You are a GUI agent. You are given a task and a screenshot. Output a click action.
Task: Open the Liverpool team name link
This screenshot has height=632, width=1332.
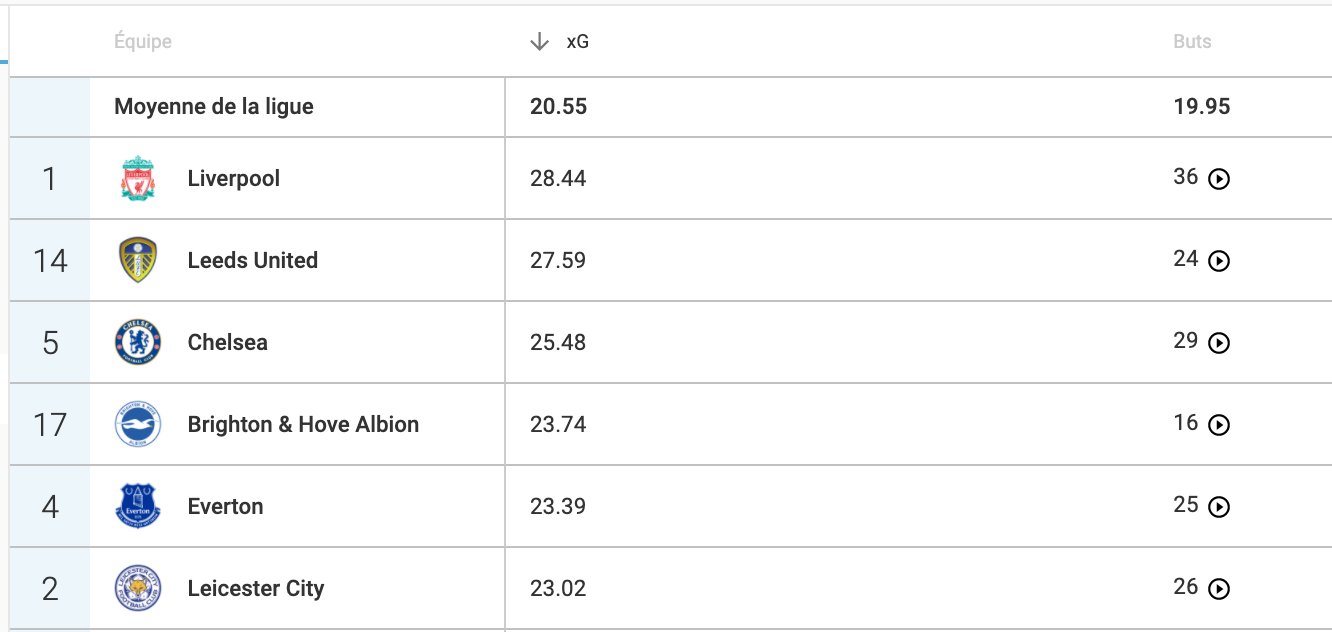[234, 179]
